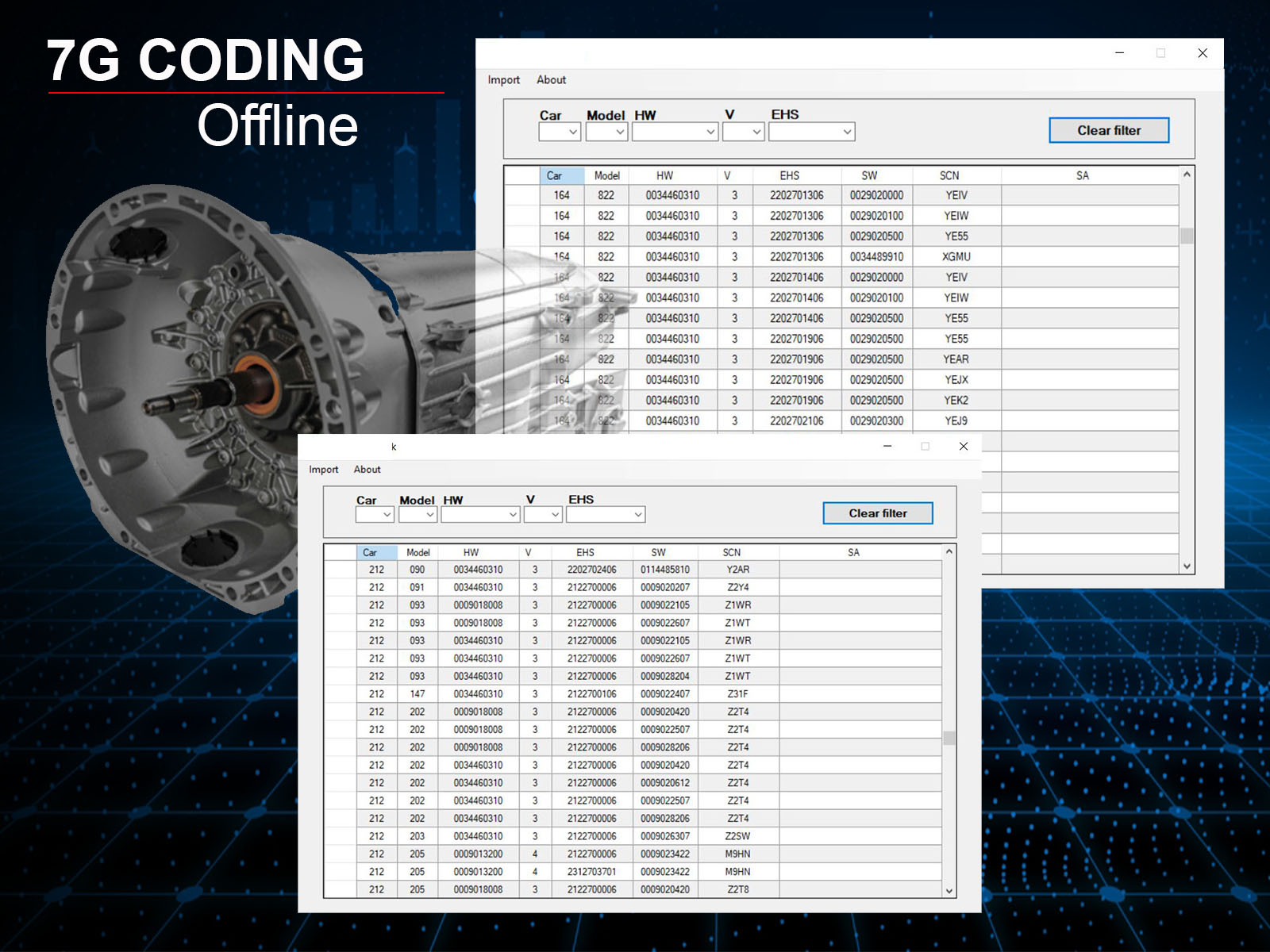Image resolution: width=1270 pixels, height=952 pixels.
Task: Select the row with SCN Z31F
Action: coord(737,694)
